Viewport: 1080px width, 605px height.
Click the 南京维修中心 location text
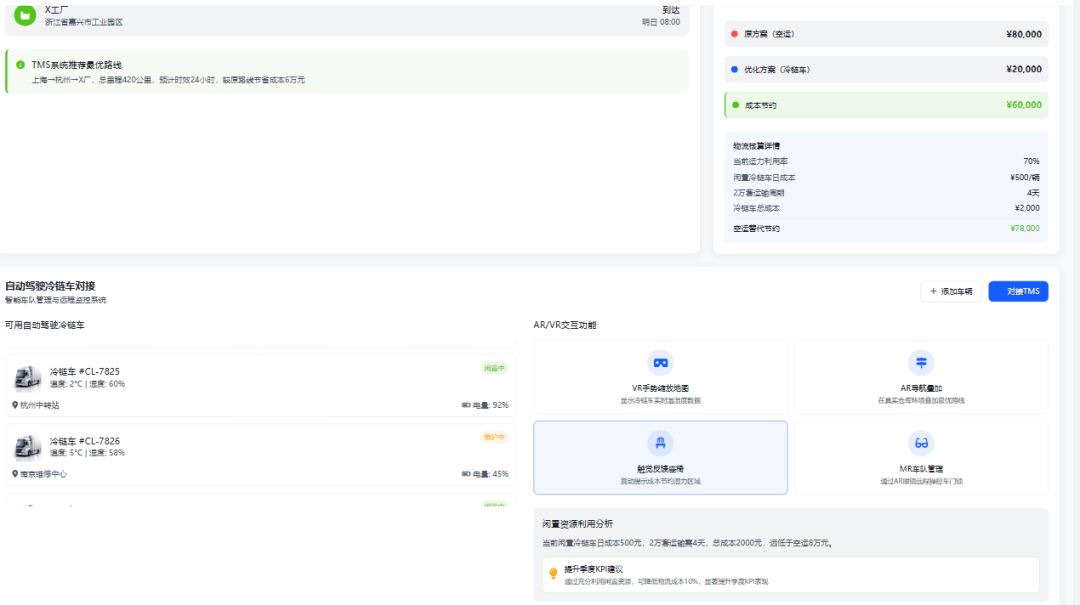click(43, 474)
